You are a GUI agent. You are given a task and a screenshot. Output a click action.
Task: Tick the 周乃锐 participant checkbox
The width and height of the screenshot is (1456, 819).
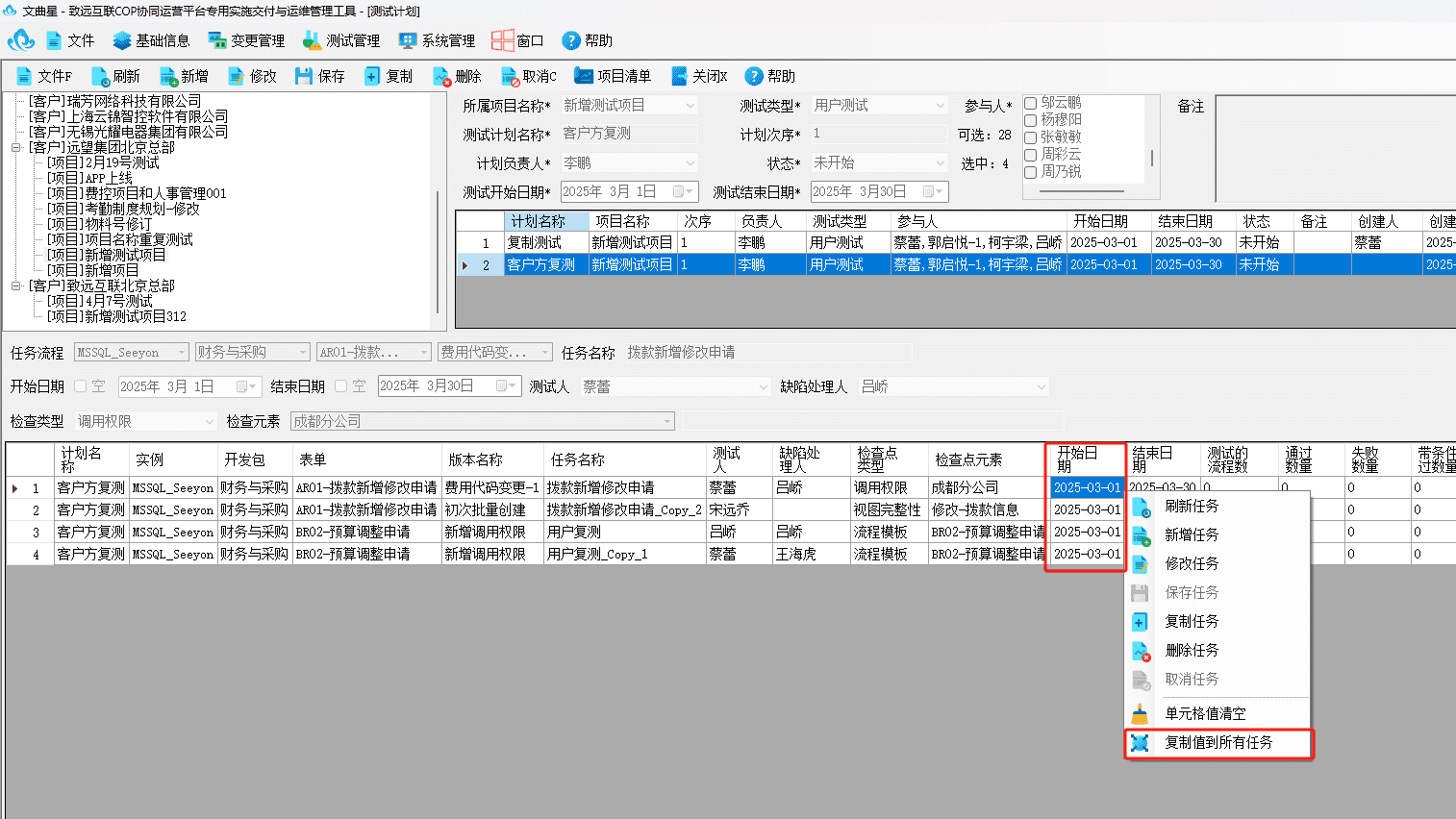tap(1030, 172)
